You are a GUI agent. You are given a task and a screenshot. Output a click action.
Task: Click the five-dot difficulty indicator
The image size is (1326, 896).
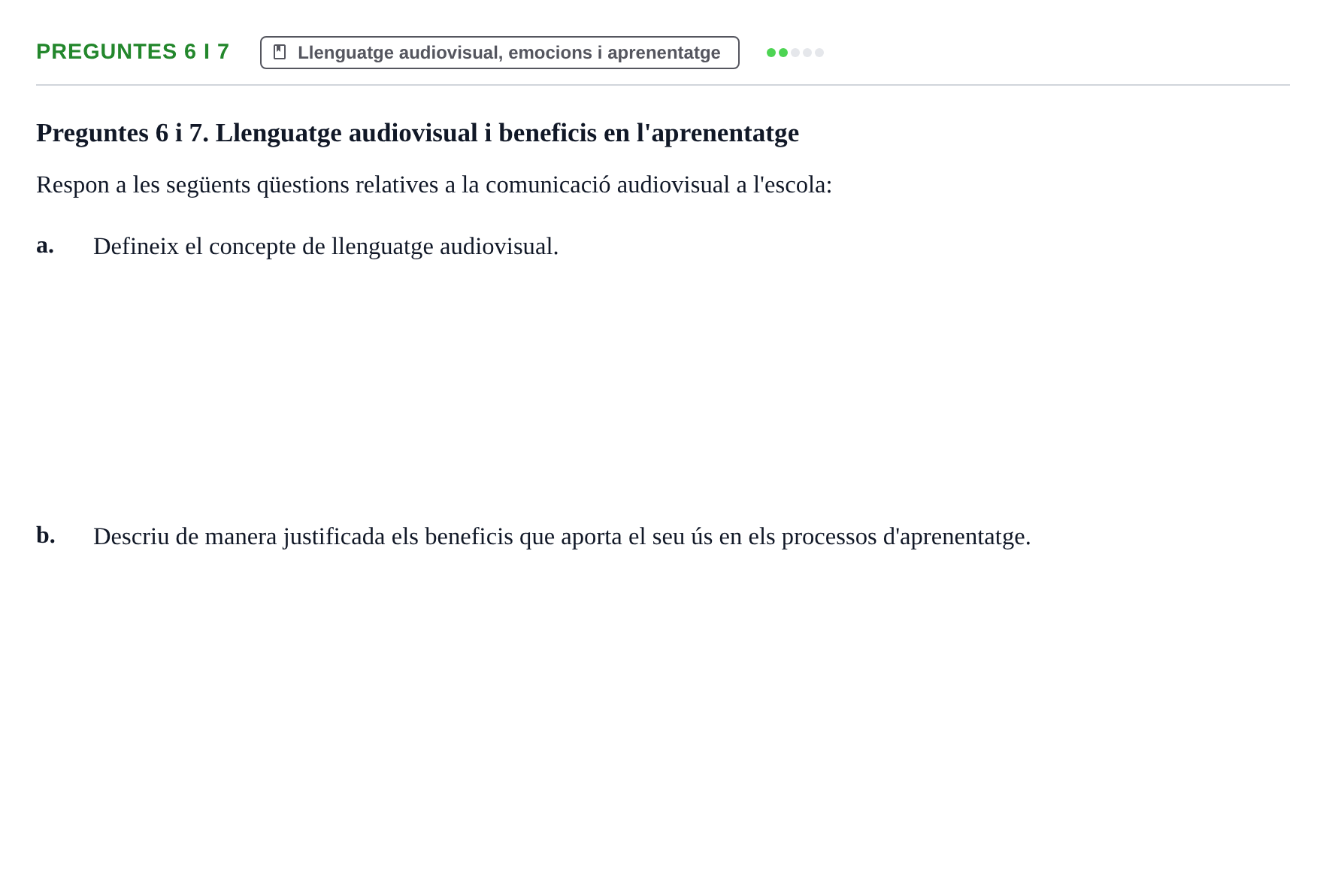pos(795,53)
